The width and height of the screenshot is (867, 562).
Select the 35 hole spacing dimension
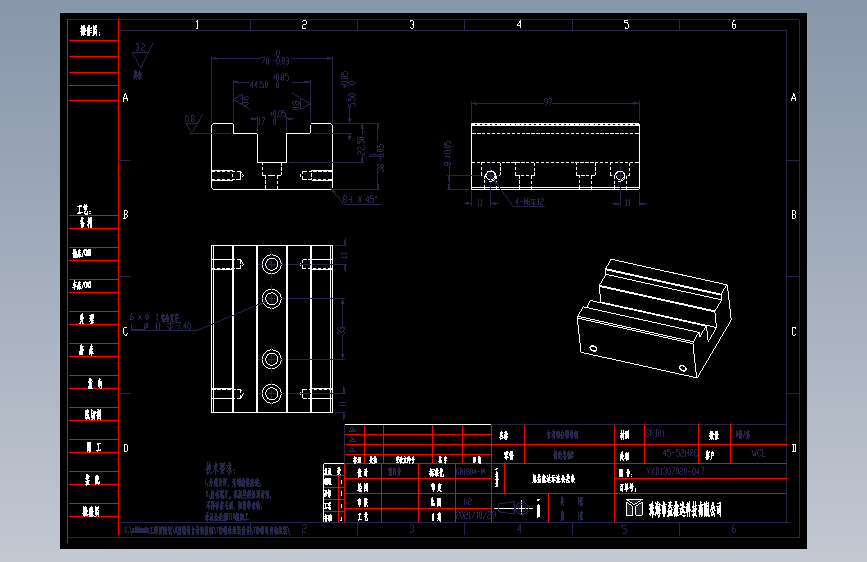click(x=341, y=330)
